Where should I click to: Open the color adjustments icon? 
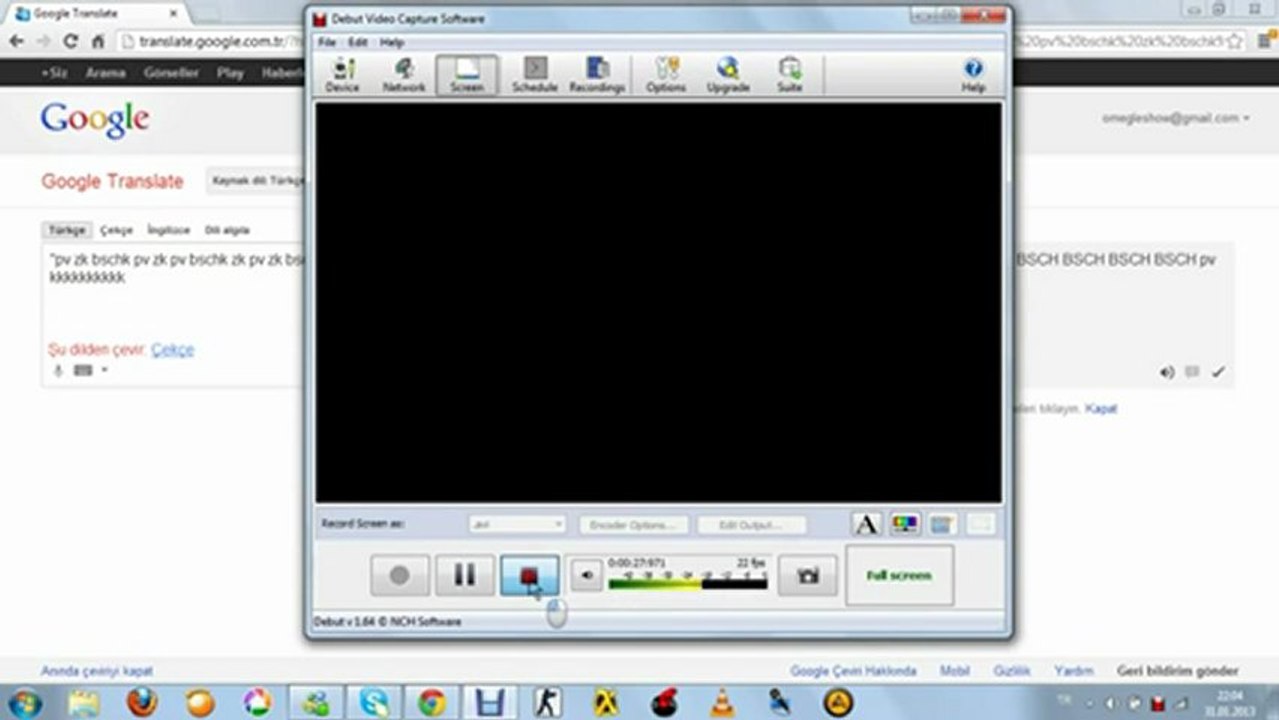point(904,524)
